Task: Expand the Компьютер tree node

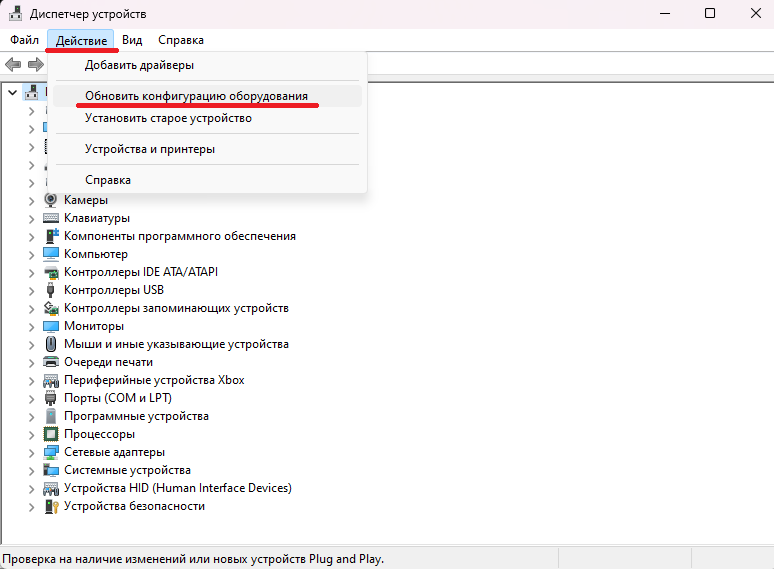Action: tap(32, 254)
